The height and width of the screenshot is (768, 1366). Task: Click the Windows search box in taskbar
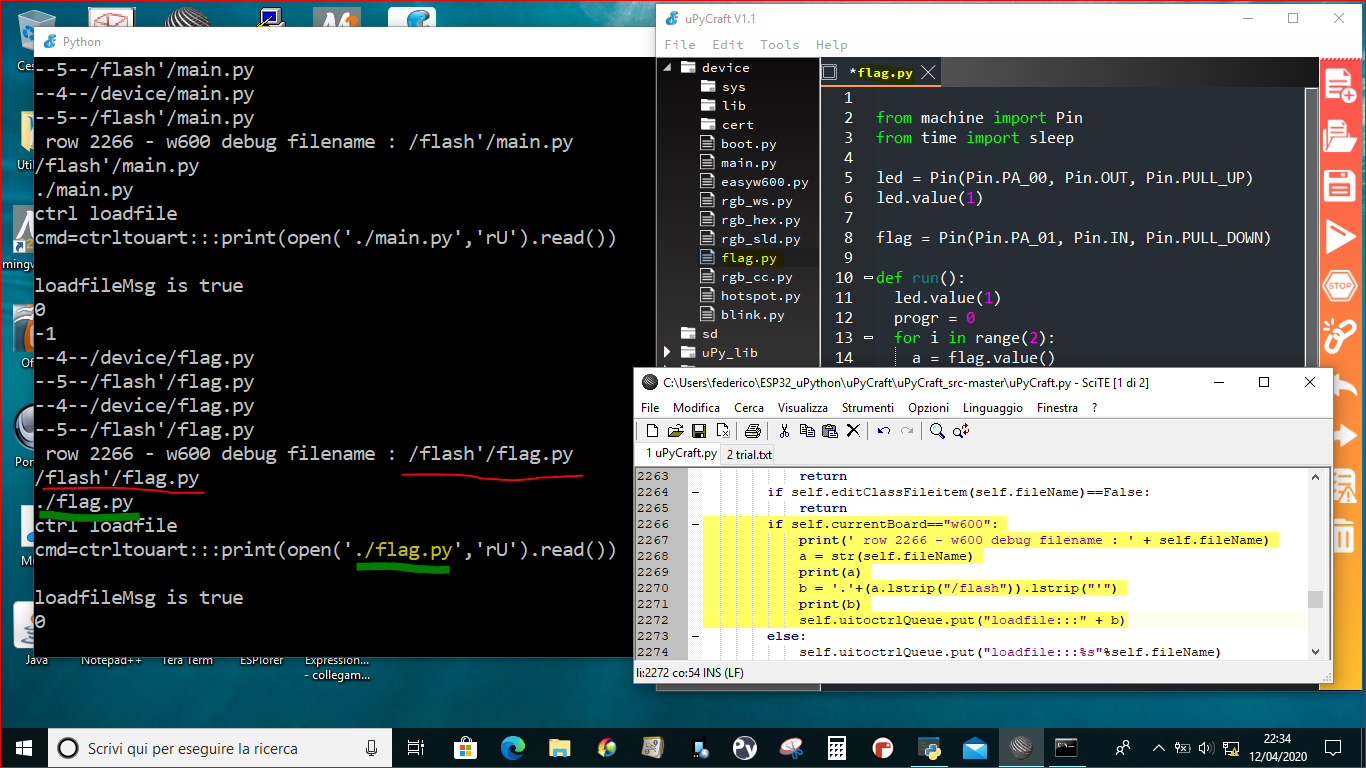click(219, 748)
